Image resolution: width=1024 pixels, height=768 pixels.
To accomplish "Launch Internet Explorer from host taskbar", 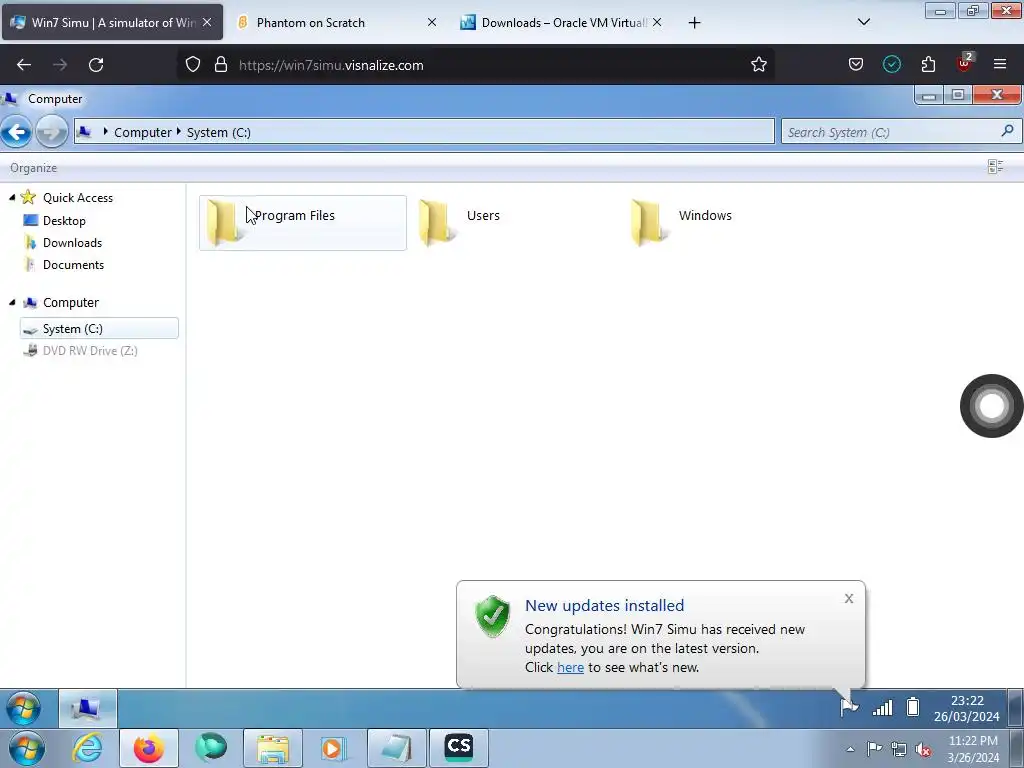I will (x=88, y=748).
